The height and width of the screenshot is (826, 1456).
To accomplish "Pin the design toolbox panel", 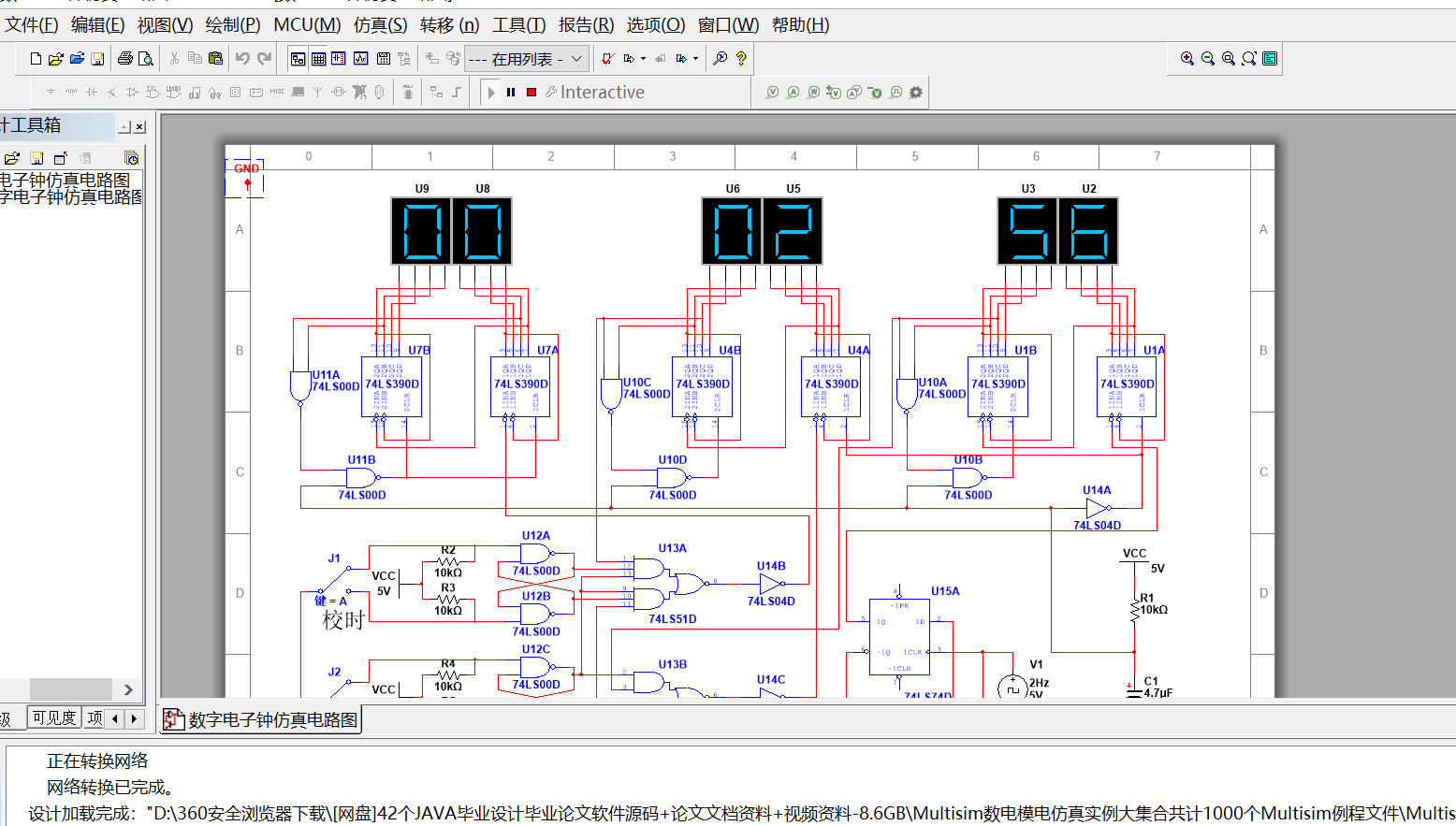I will pos(124,126).
